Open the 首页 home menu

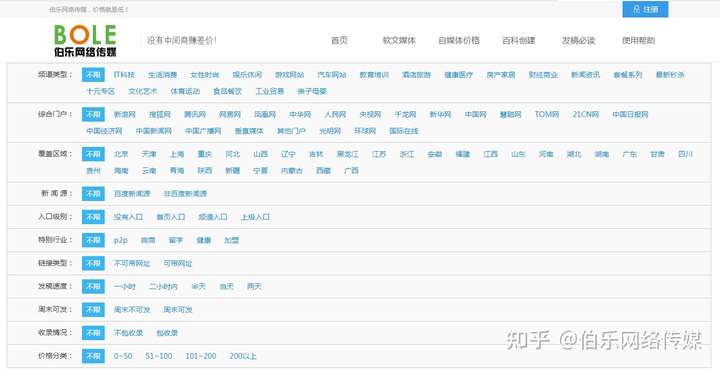coord(339,40)
